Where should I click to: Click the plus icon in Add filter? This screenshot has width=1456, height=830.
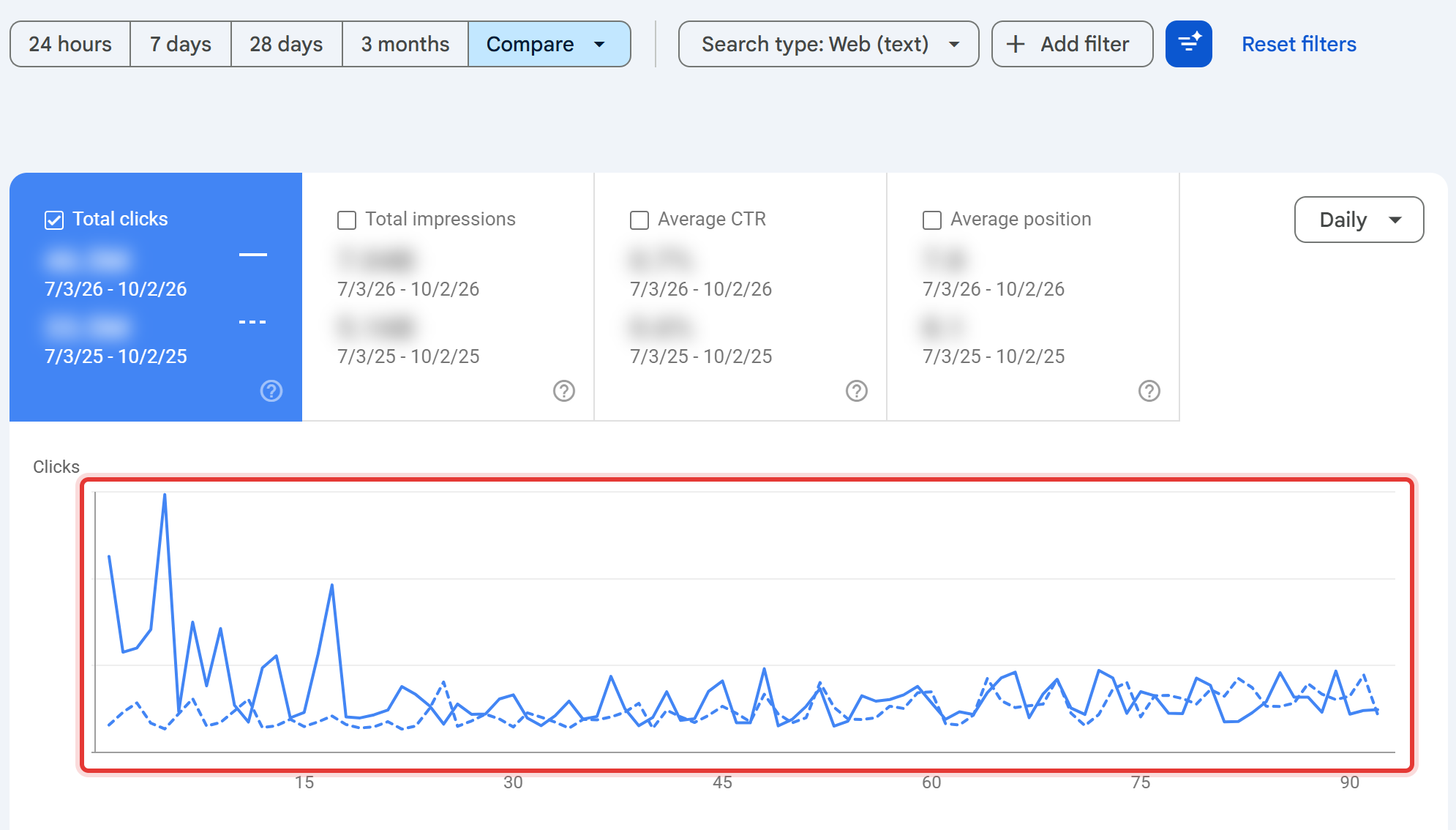click(1016, 44)
